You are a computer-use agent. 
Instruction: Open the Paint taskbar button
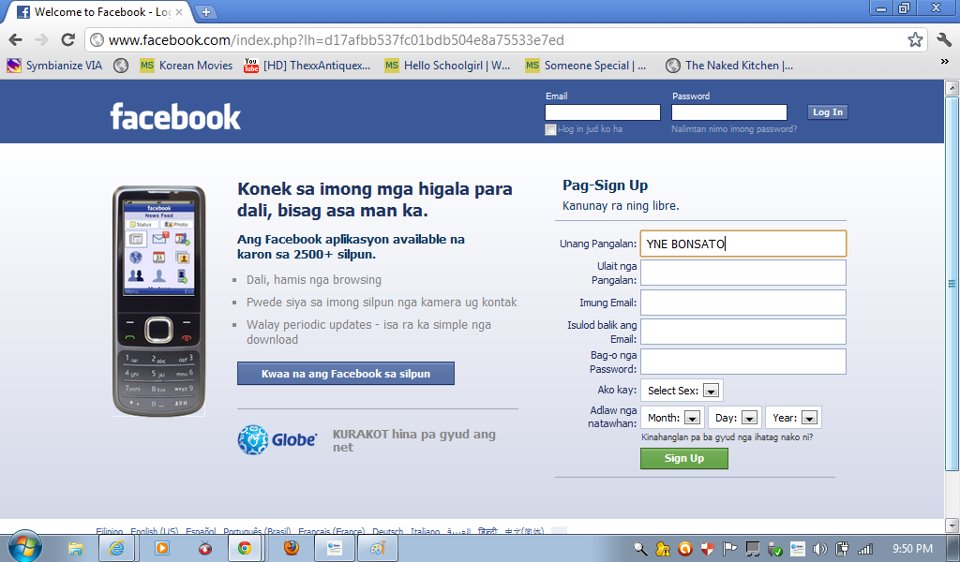pyautogui.click(x=377, y=548)
